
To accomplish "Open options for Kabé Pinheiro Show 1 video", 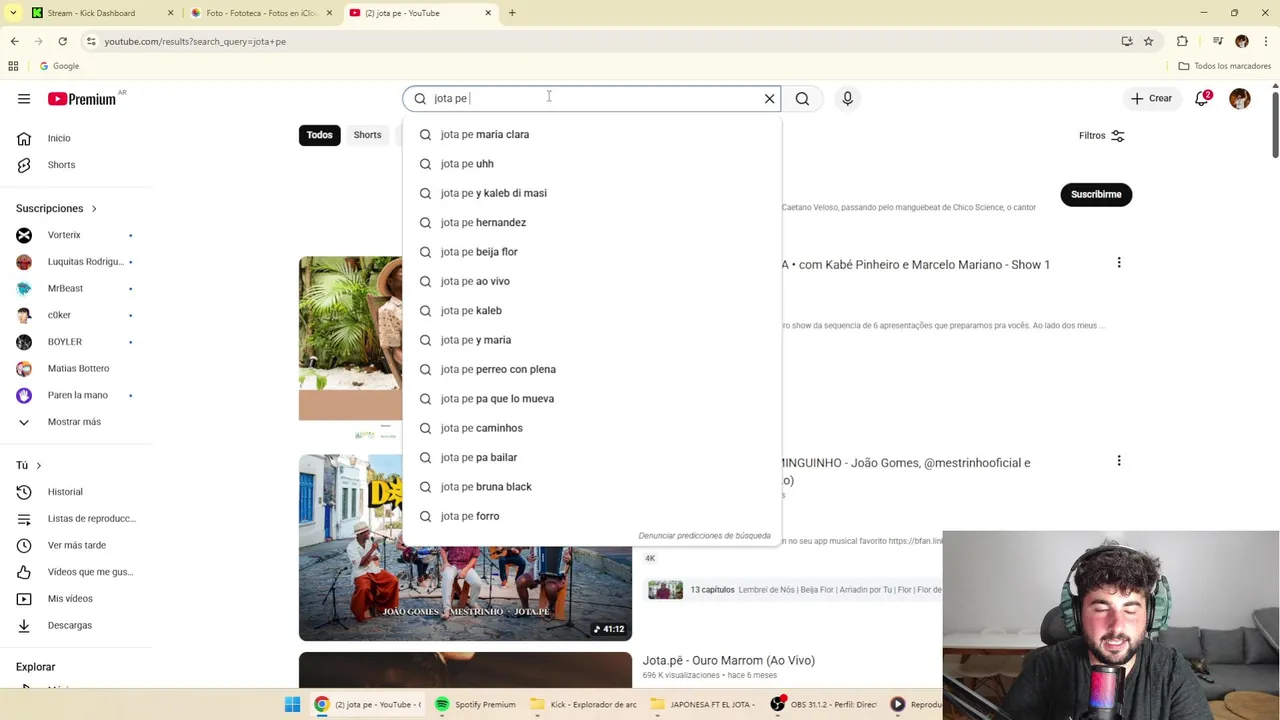I will [1119, 263].
